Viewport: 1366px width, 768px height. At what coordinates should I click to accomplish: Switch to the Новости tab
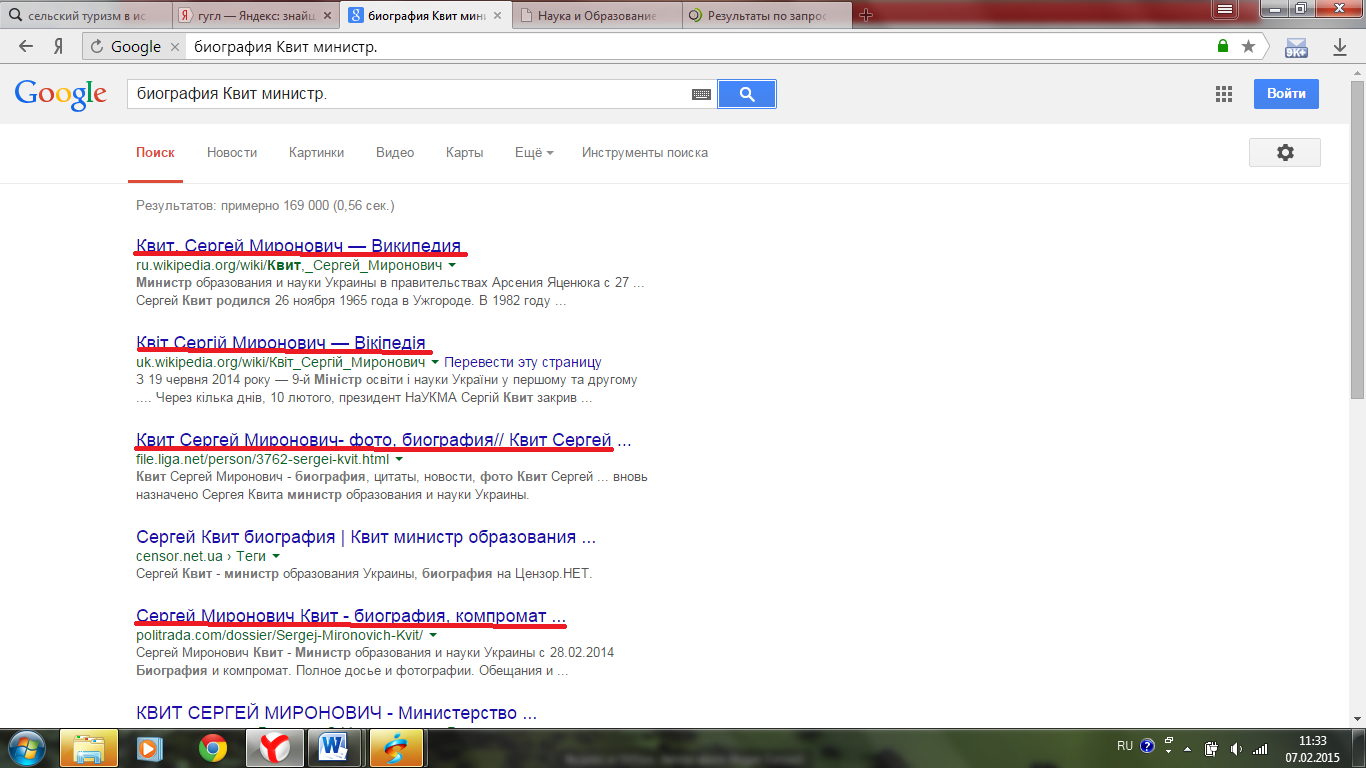tap(232, 153)
